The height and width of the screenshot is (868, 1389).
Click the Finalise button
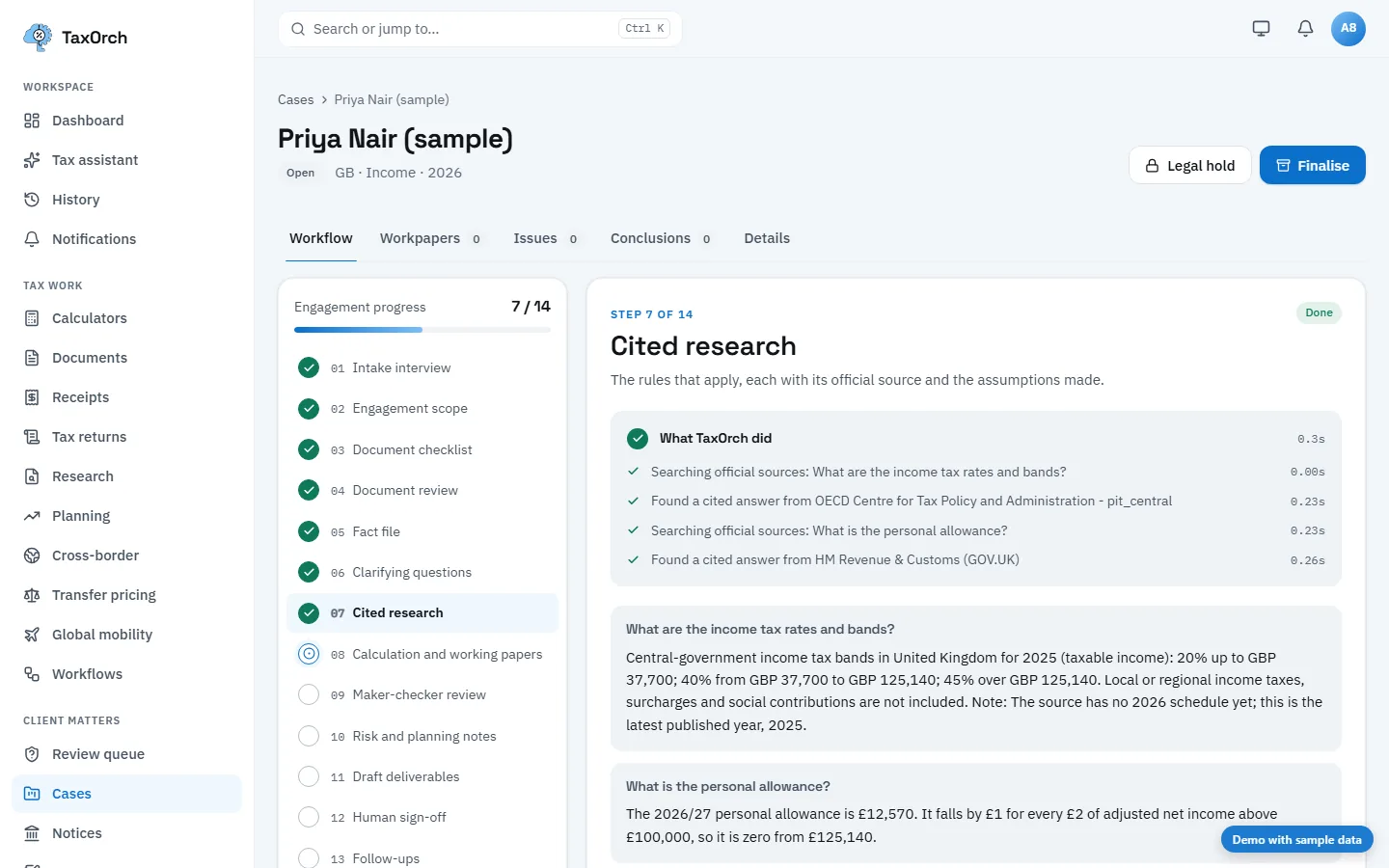(1313, 165)
